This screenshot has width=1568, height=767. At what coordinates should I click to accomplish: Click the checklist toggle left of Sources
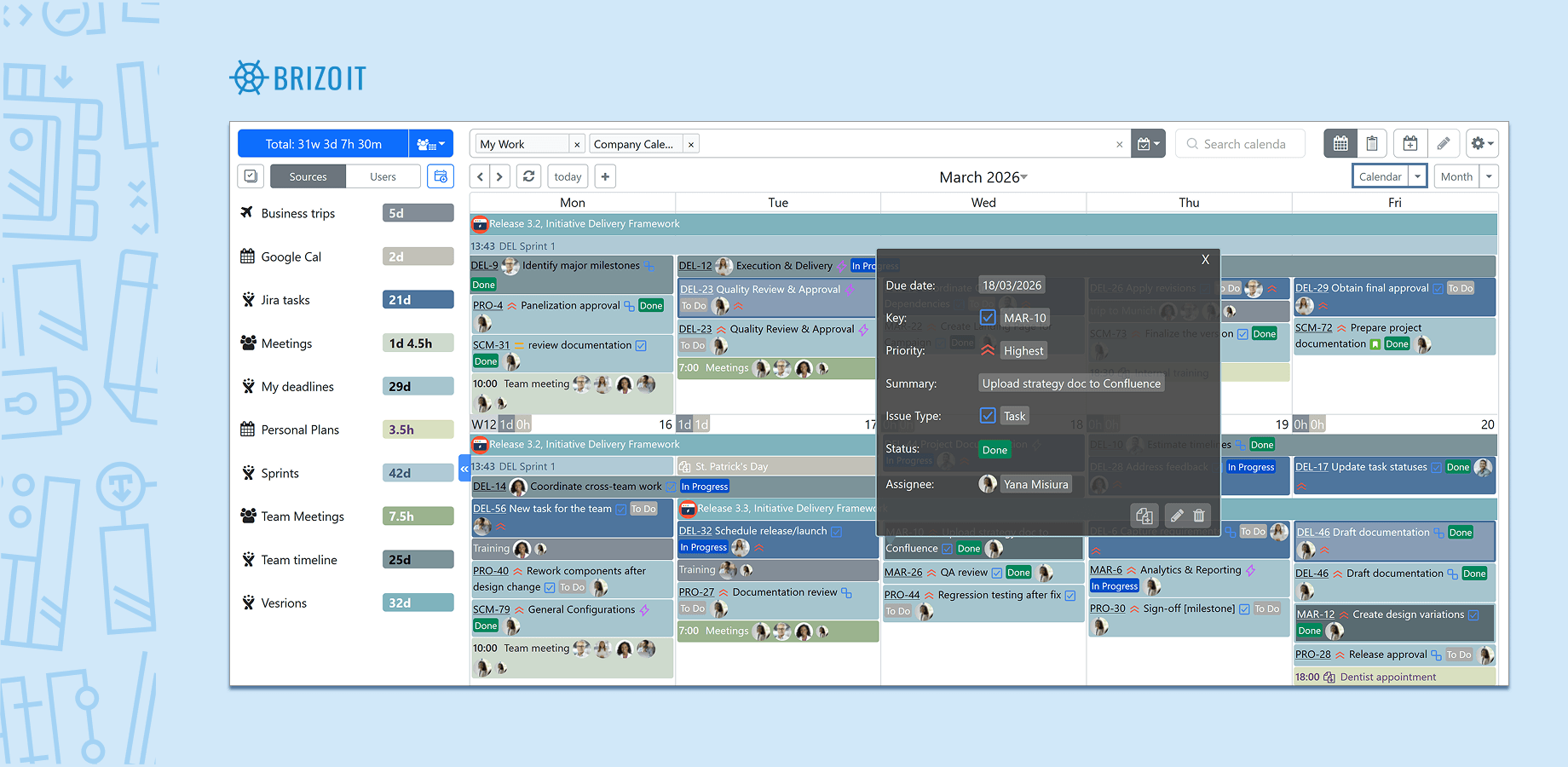coord(251,176)
